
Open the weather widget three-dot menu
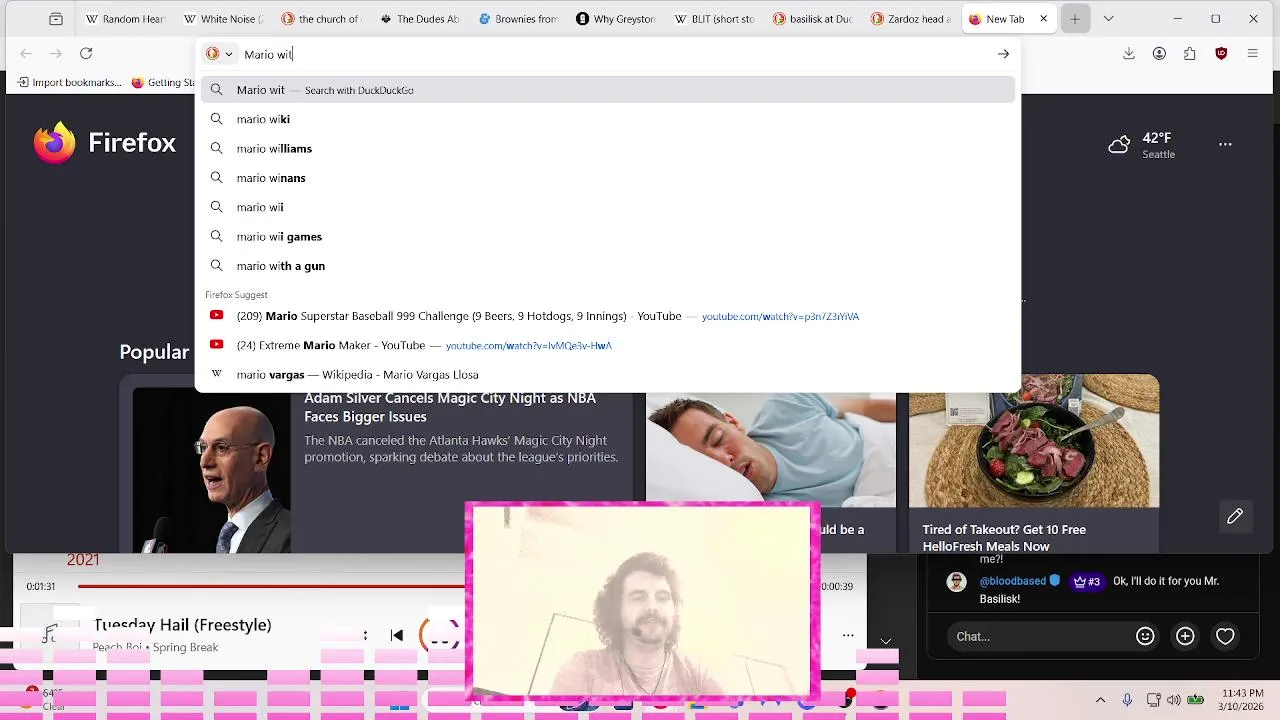1225,144
